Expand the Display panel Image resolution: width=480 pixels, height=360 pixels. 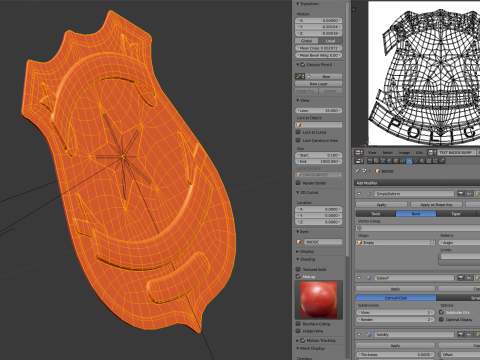point(298,252)
